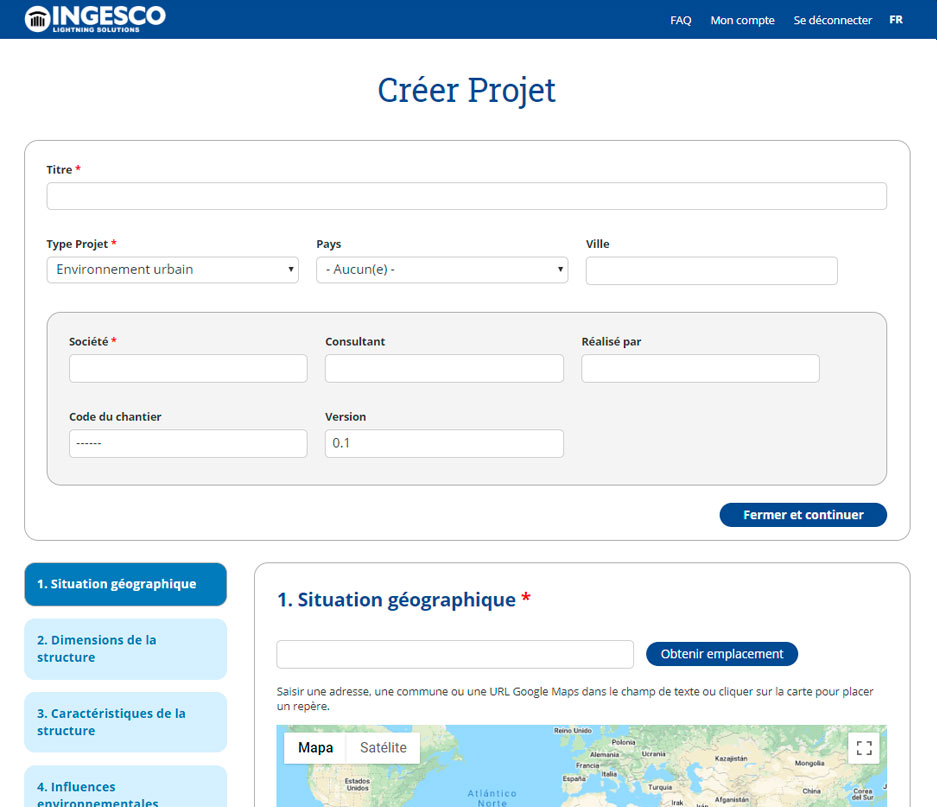The image size is (937, 807).
Task: Open Mon compte from top navigation
Action: [x=742, y=20]
